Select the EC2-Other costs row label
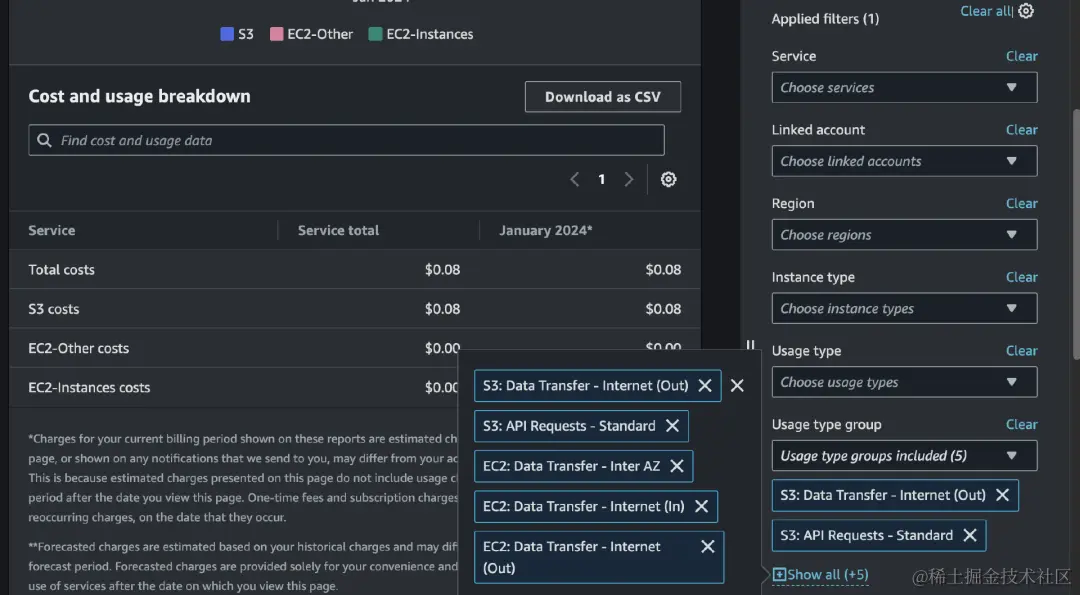 point(79,348)
